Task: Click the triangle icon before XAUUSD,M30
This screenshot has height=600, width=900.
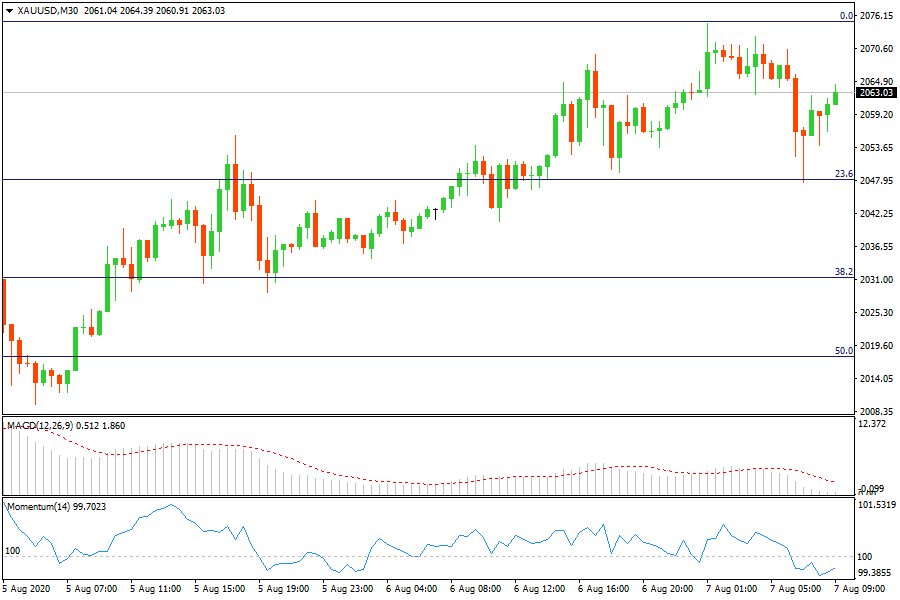Action: point(10,10)
